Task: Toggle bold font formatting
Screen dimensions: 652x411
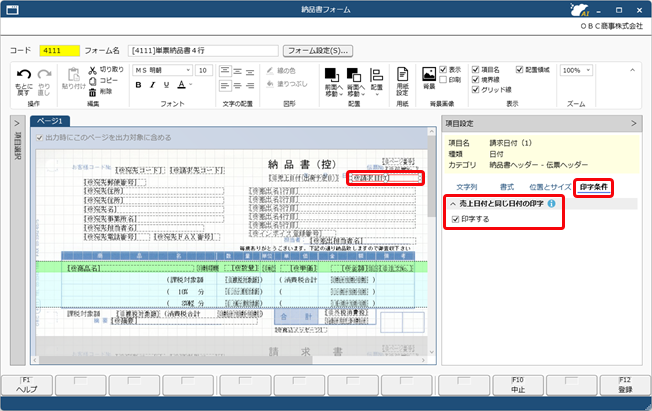Action: (x=138, y=85)
